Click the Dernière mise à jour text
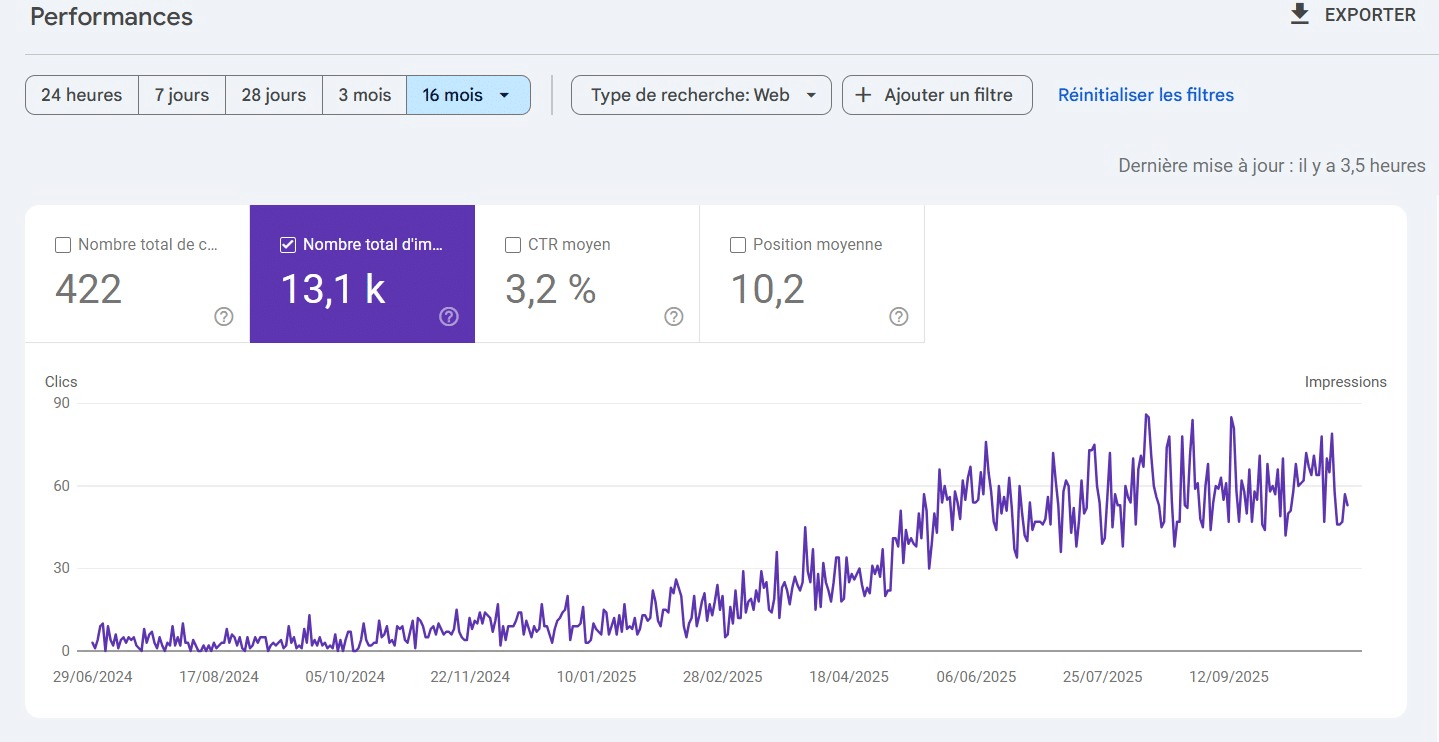The image size is (1439, 742). [x=1272, y=166]
